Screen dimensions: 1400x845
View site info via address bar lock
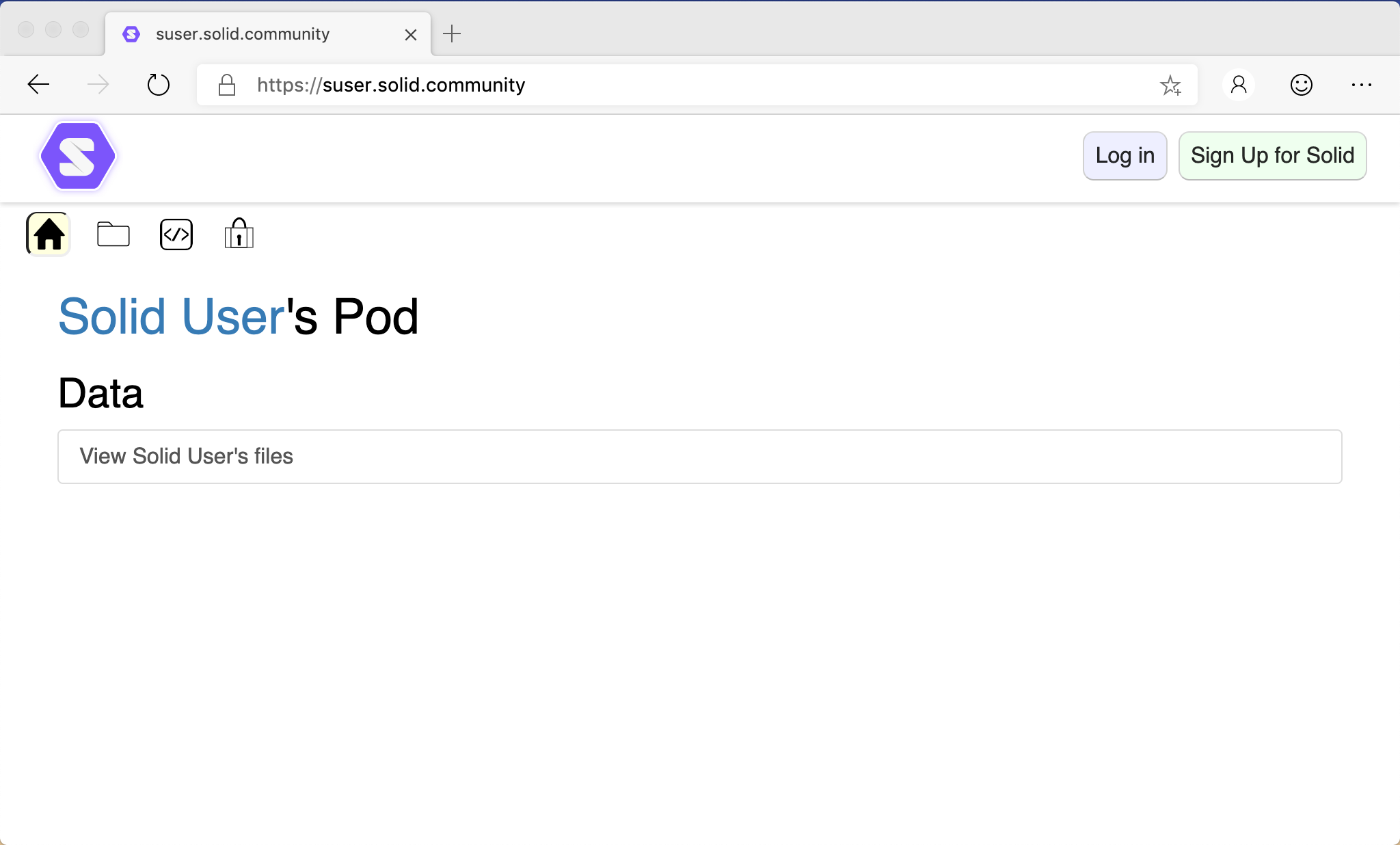227,85
